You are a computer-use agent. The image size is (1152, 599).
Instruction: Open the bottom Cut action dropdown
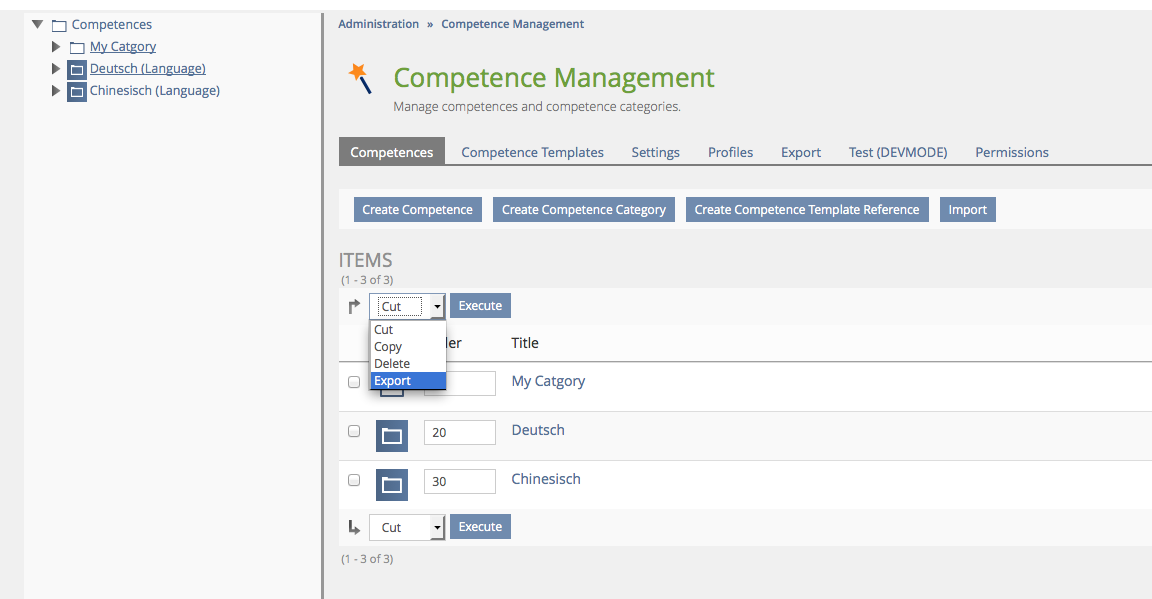pyautogui.click(x=406, y=527)
